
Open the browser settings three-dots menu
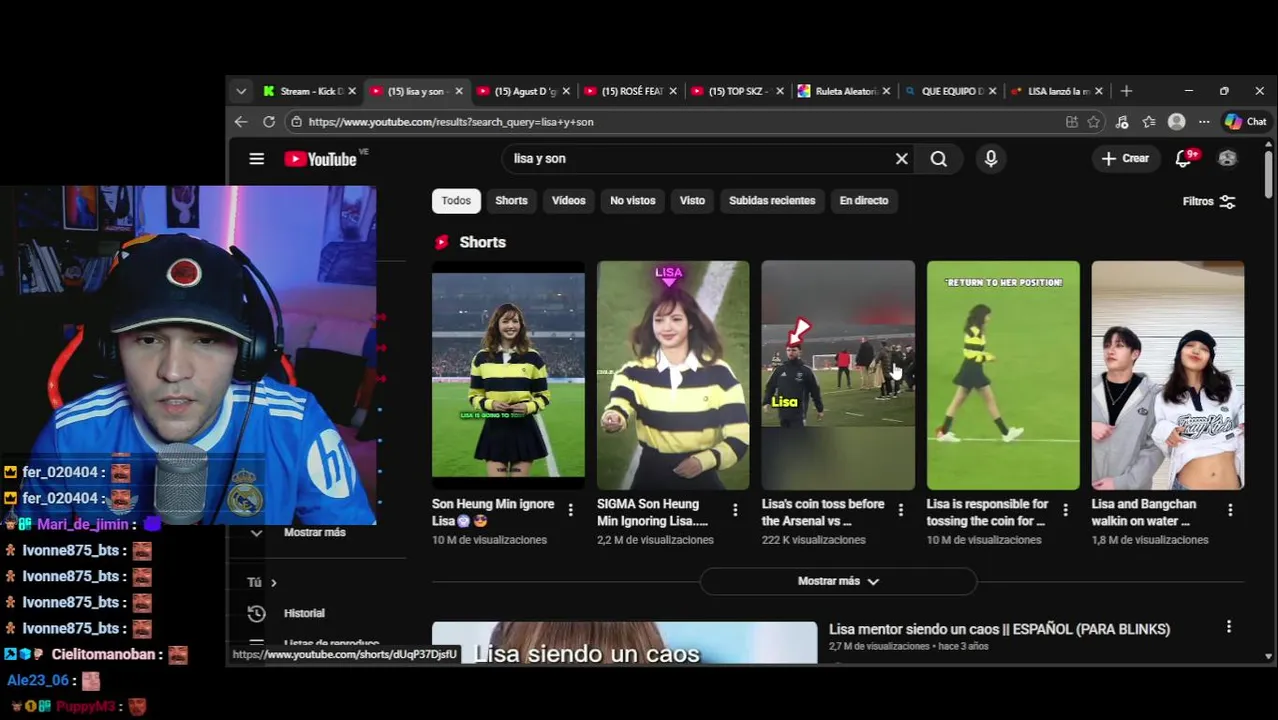click(1204, 121)
